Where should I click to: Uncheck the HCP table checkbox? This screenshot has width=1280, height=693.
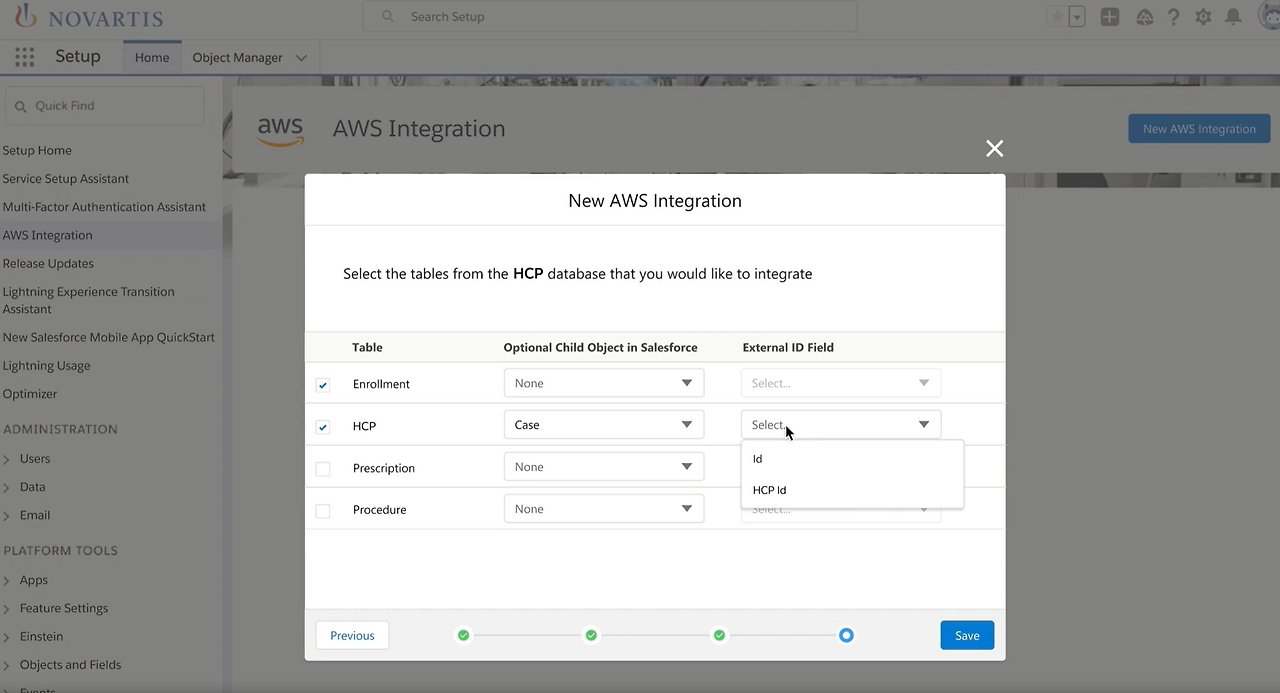[x=323, y=426]
